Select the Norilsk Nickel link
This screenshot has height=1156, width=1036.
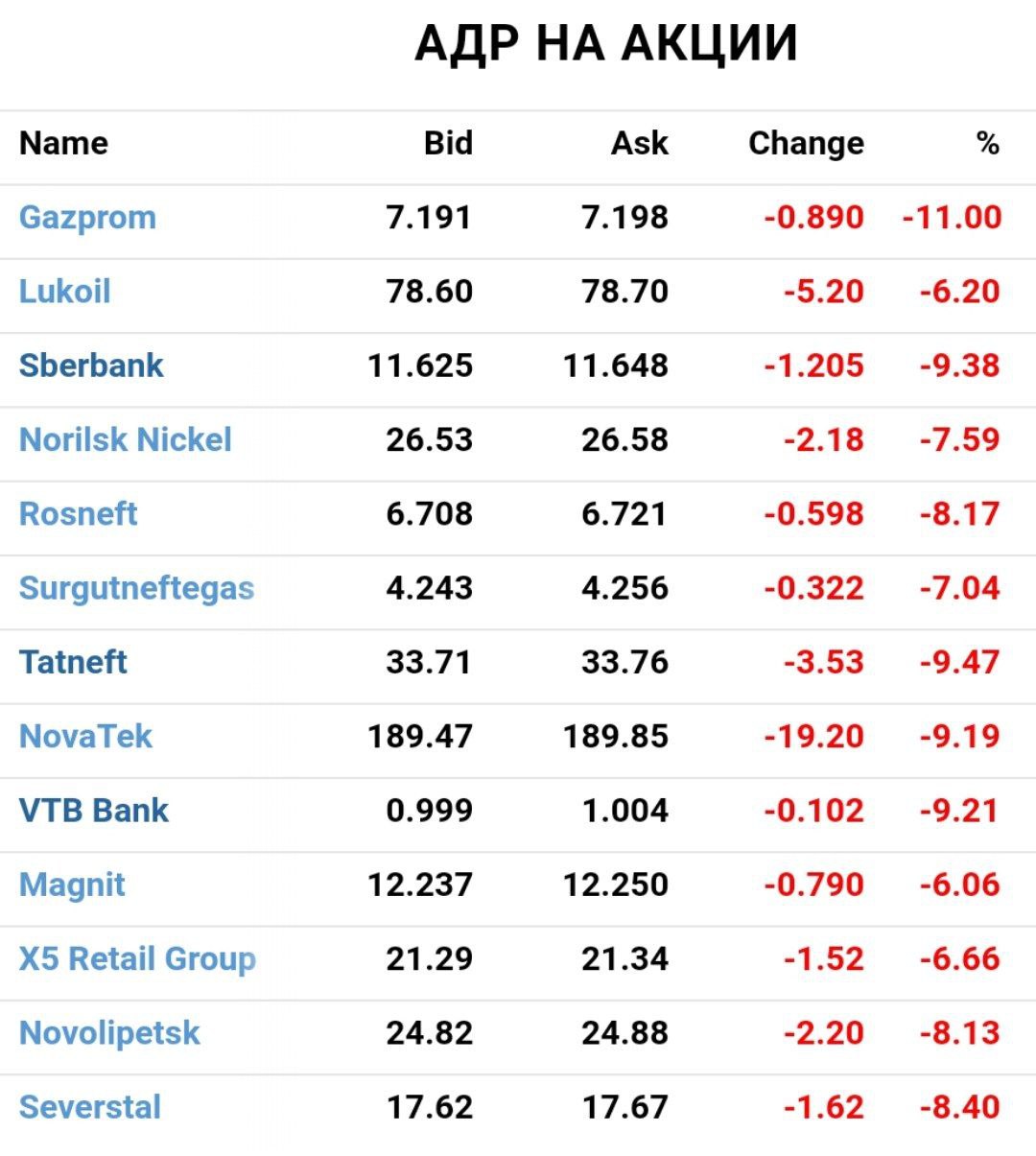(x=125, y=439)
